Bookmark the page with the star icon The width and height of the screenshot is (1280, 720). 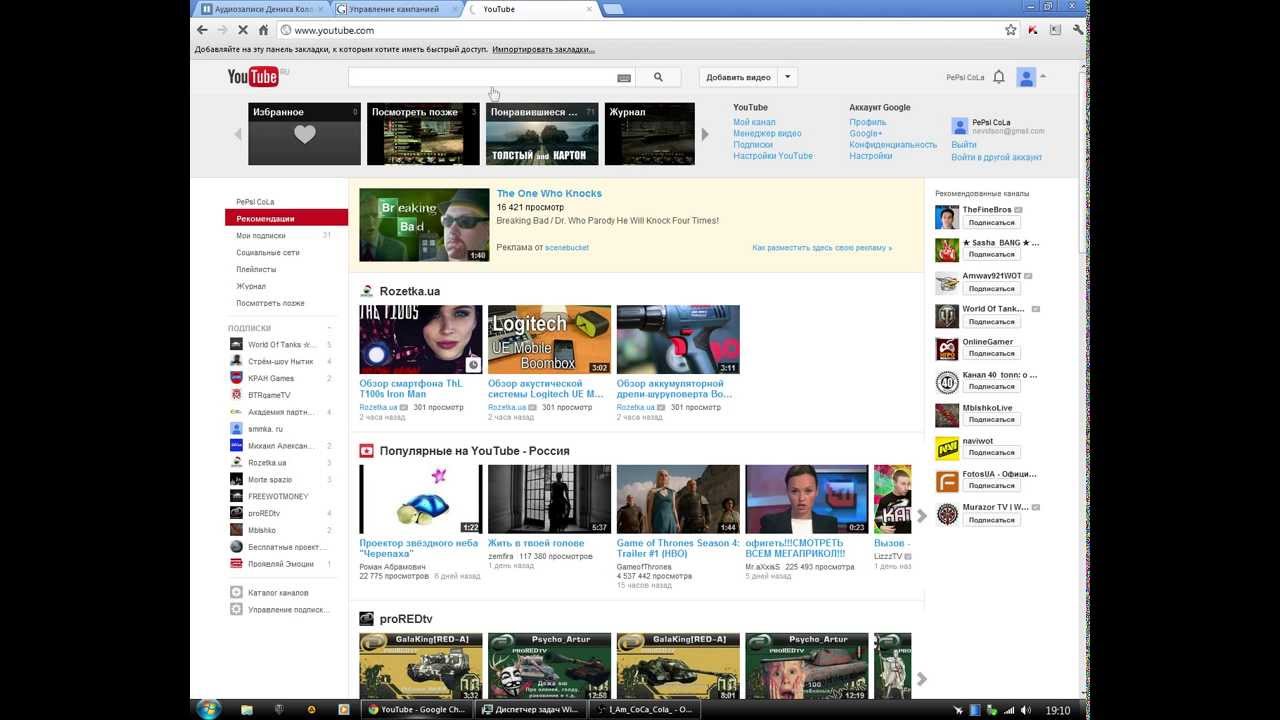(1011, 30)
